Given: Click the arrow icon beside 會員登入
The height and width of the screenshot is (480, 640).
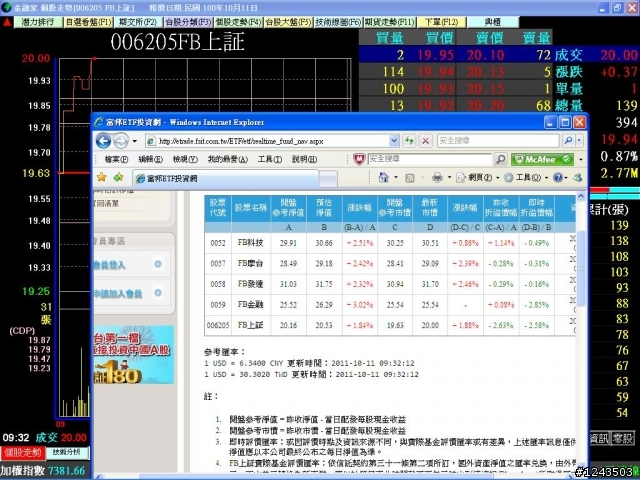Looking at the screenshot, I should coord(158,264).
